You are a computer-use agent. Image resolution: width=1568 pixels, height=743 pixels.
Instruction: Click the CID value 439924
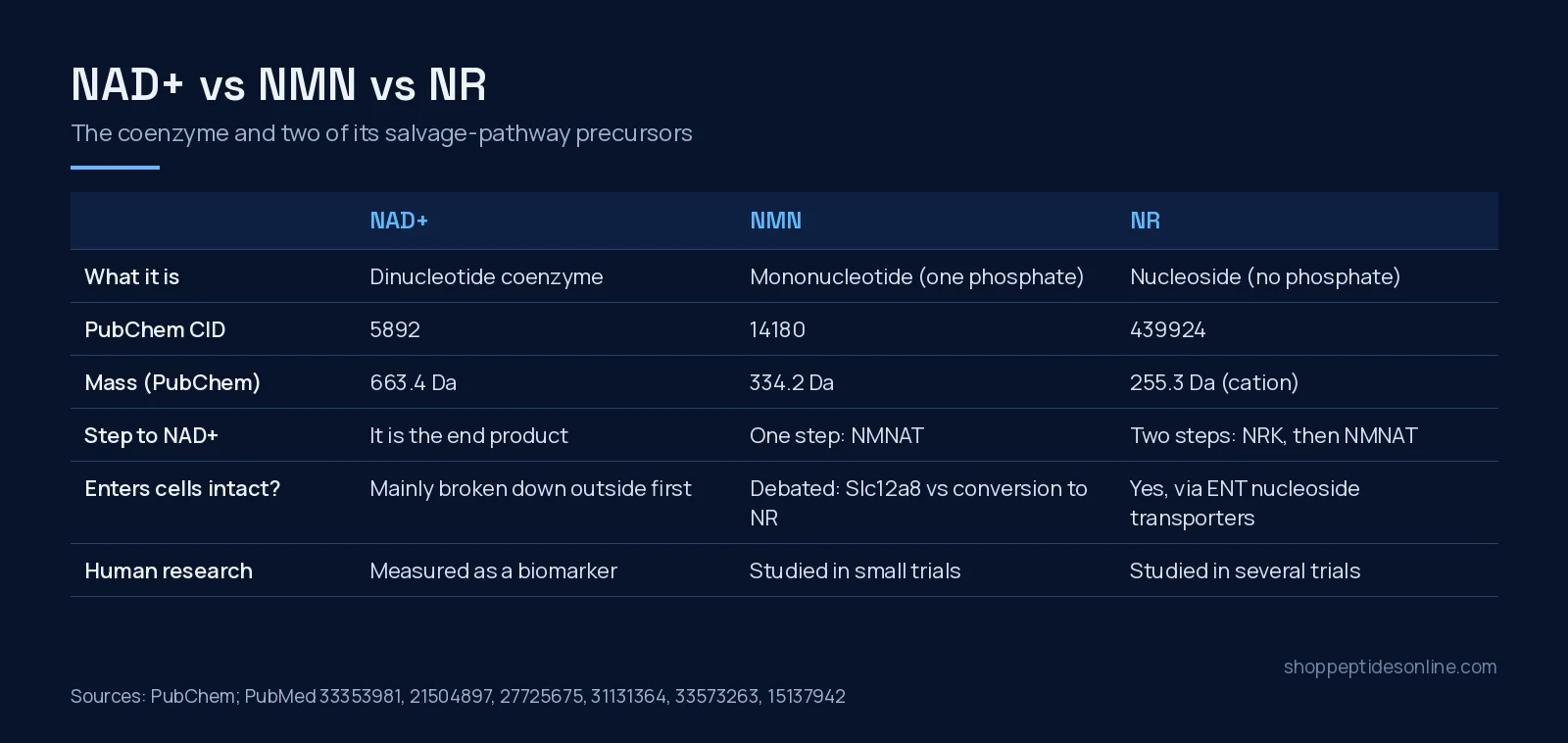[x=1167, y=330]
